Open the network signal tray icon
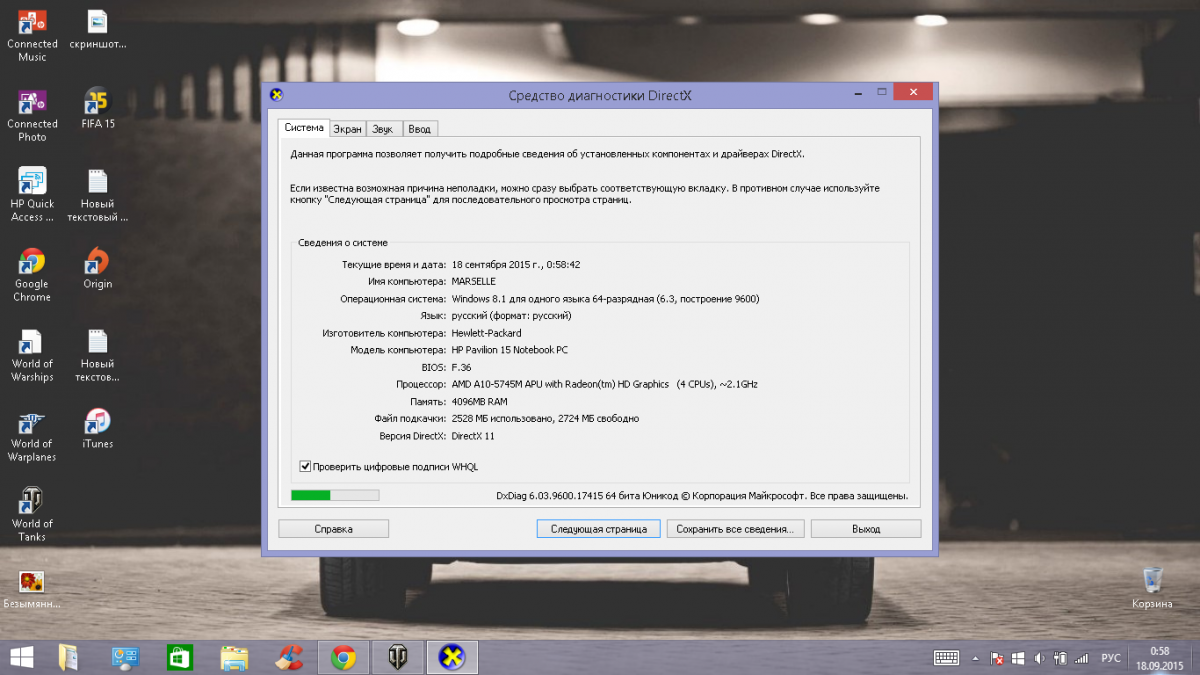 1081,658
